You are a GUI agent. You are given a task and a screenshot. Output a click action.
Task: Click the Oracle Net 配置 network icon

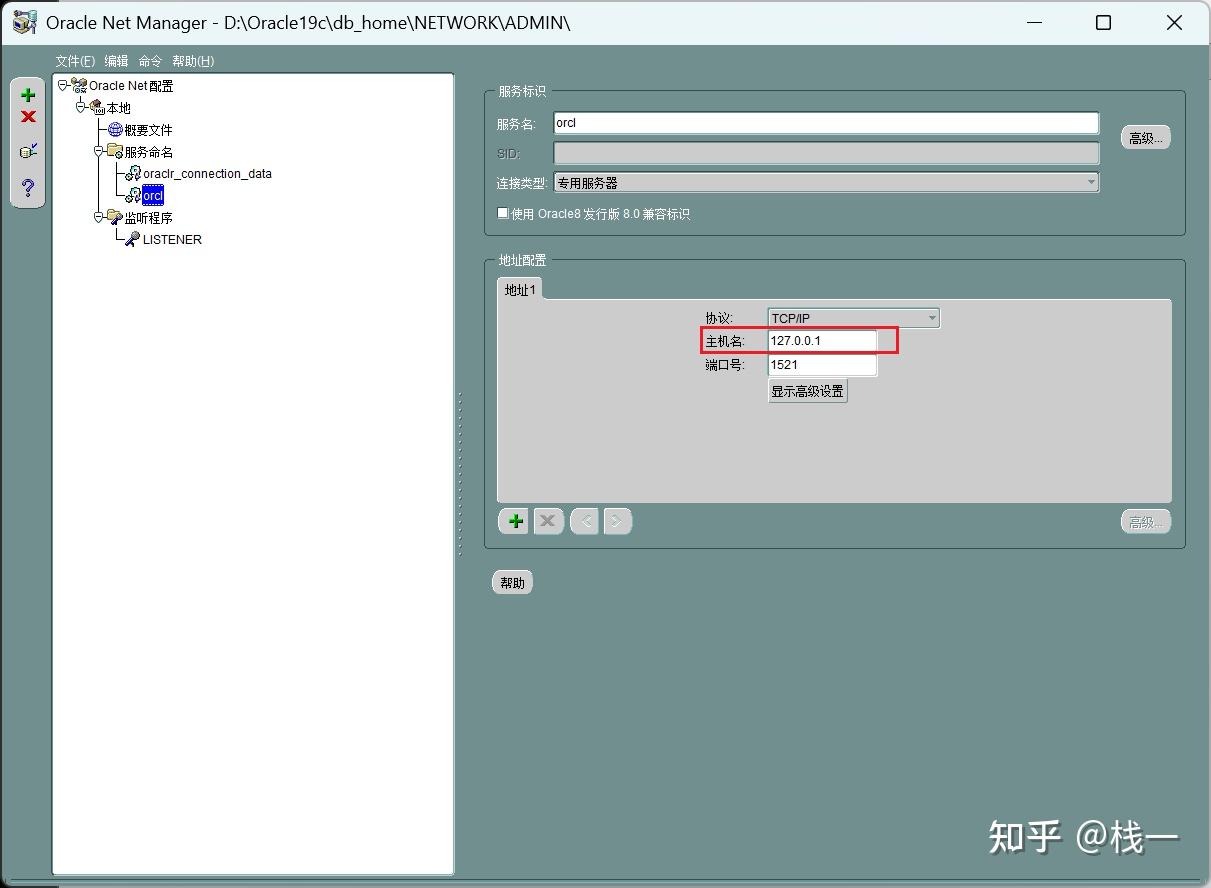(x=79, y=86)
